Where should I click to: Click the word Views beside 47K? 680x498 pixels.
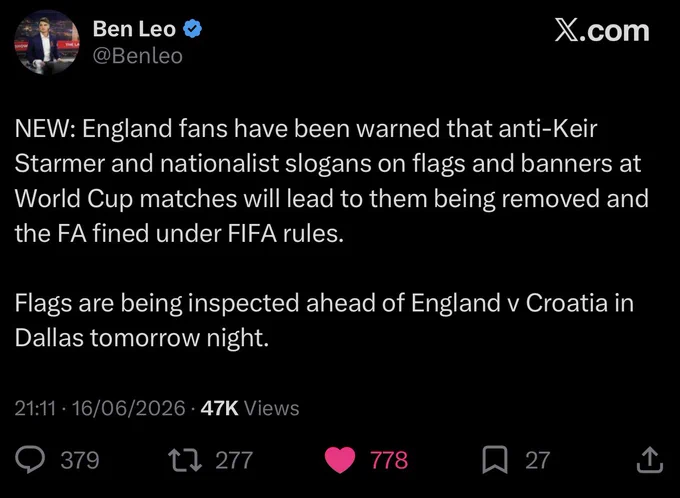[x=272, y=408]
